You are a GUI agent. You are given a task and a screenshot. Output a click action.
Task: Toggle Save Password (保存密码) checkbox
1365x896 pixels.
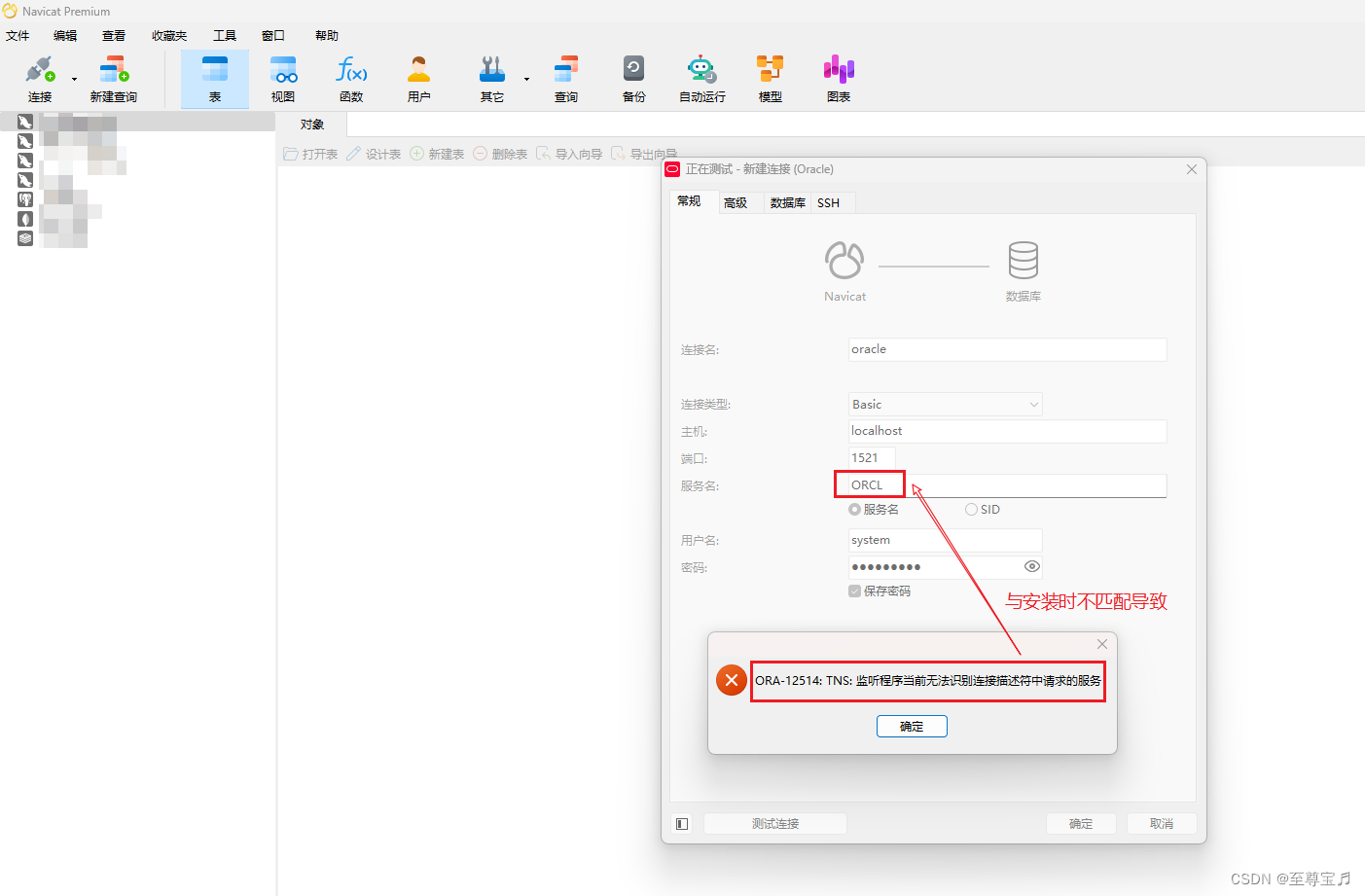pos(854,591)
